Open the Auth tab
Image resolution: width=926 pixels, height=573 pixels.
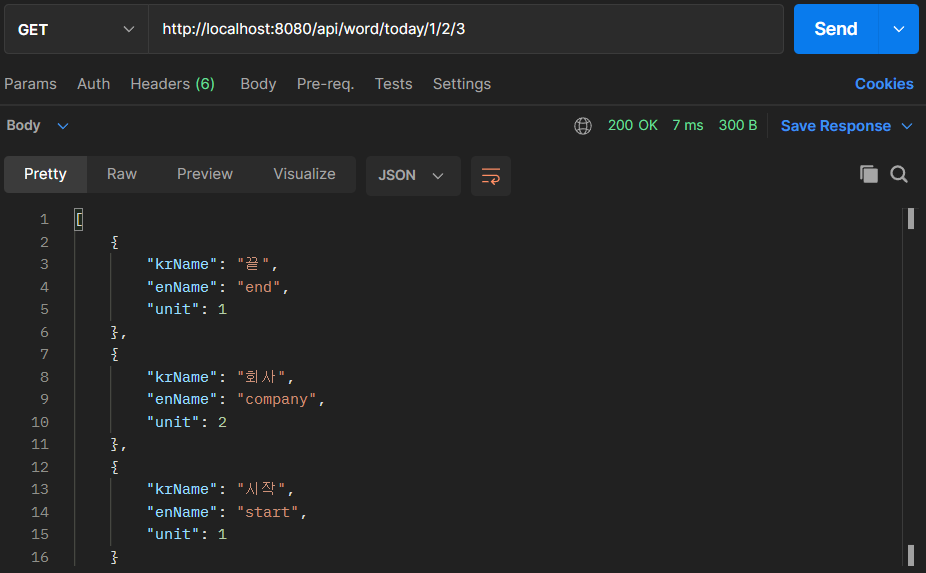[93, 84]
